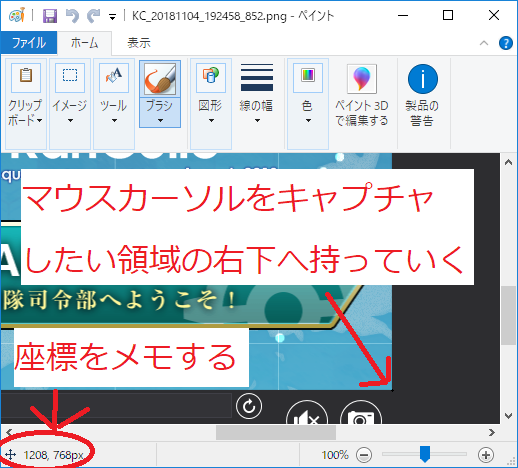The width and height of the screenshot is (518, 468).
Task: Maximize the Paint window
Action: 448,15
